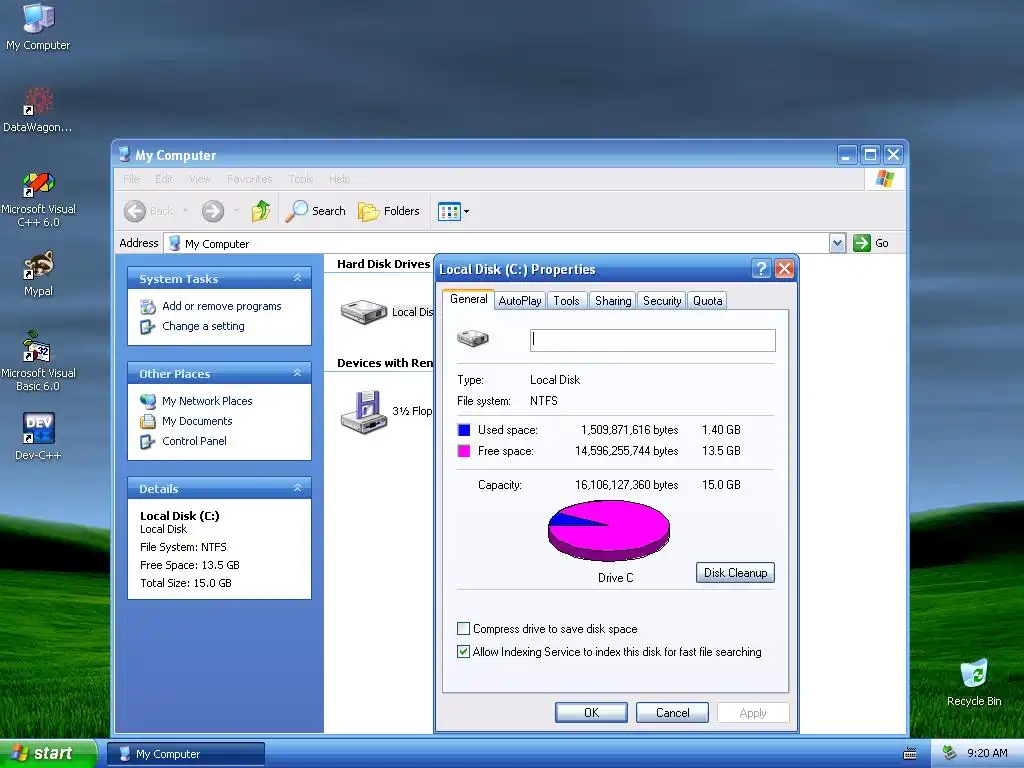Click Cancel in the Properties dialog
Image resolution: width=1024 pixels, height=768 pixels.
point(672,712)
